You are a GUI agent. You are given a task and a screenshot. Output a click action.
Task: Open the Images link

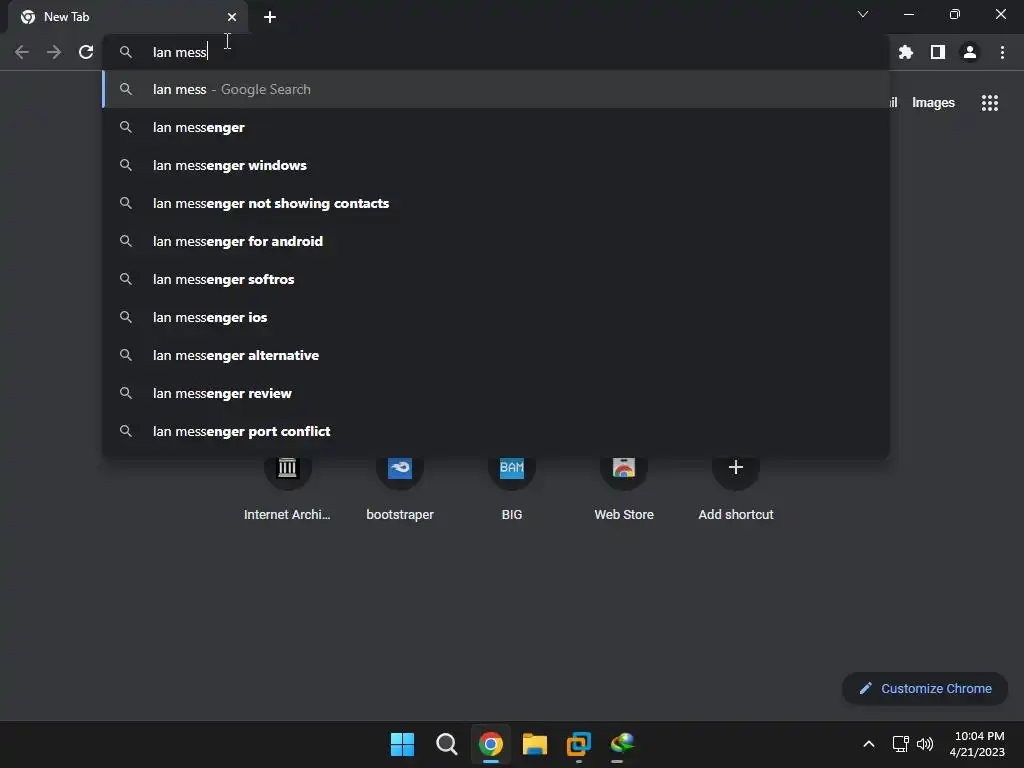[933, 103]
